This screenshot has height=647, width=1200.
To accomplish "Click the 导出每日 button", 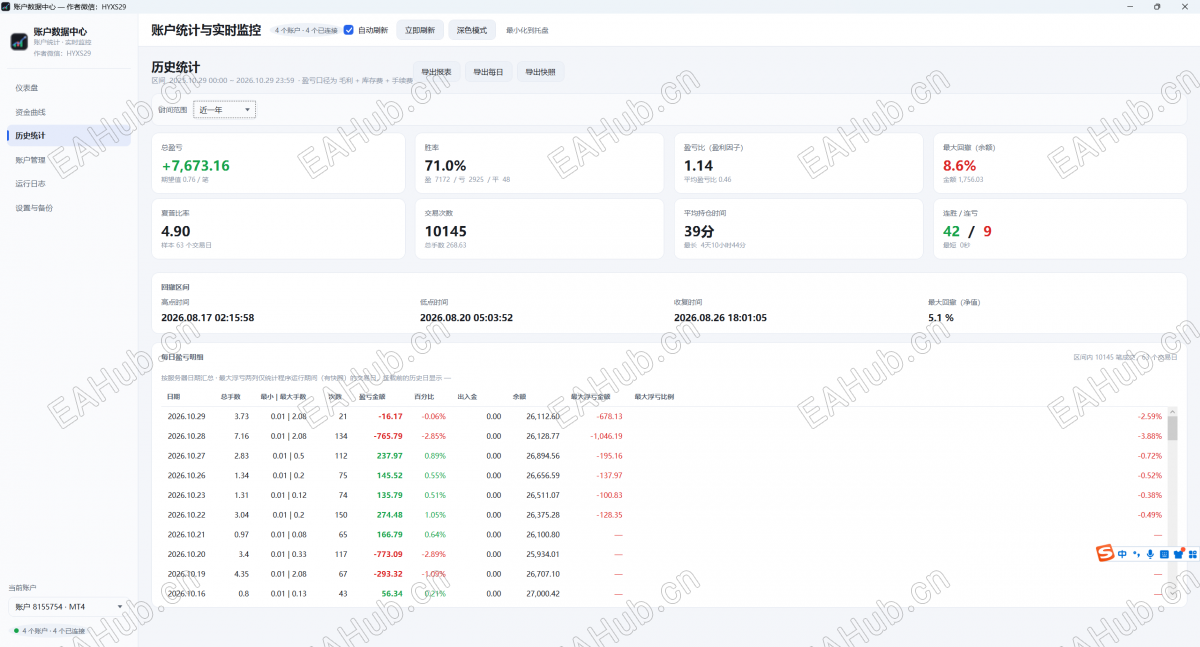I will (489, 72).
